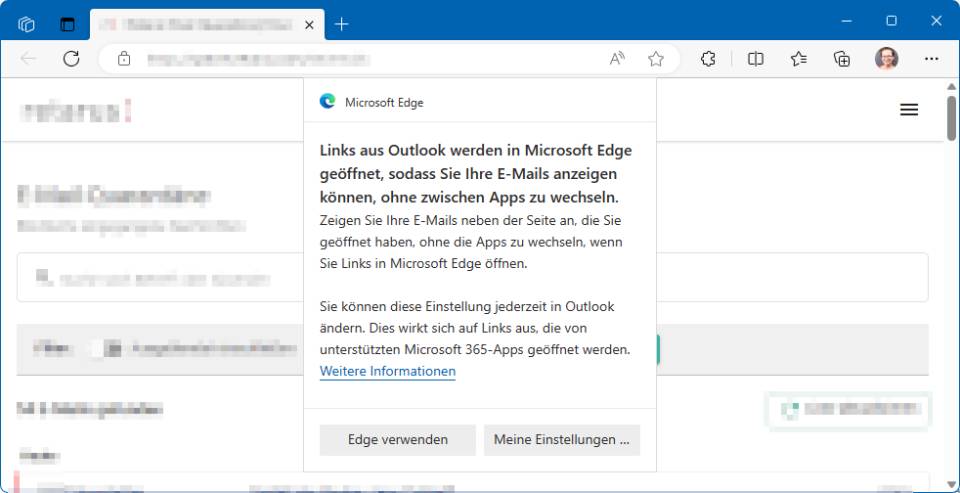Viewport: 960px width, 493px height.
Task: Activate the Read aloud icon
Action: click(617, 59)
